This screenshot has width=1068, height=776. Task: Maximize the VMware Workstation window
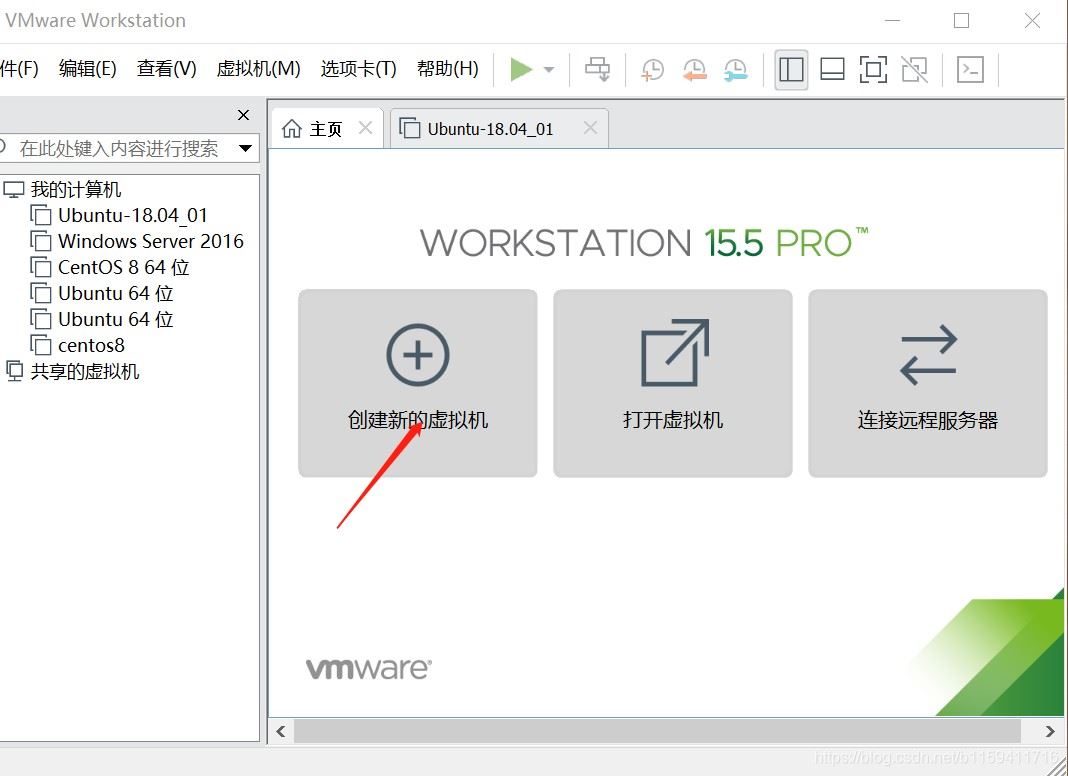tap(962, 20)
